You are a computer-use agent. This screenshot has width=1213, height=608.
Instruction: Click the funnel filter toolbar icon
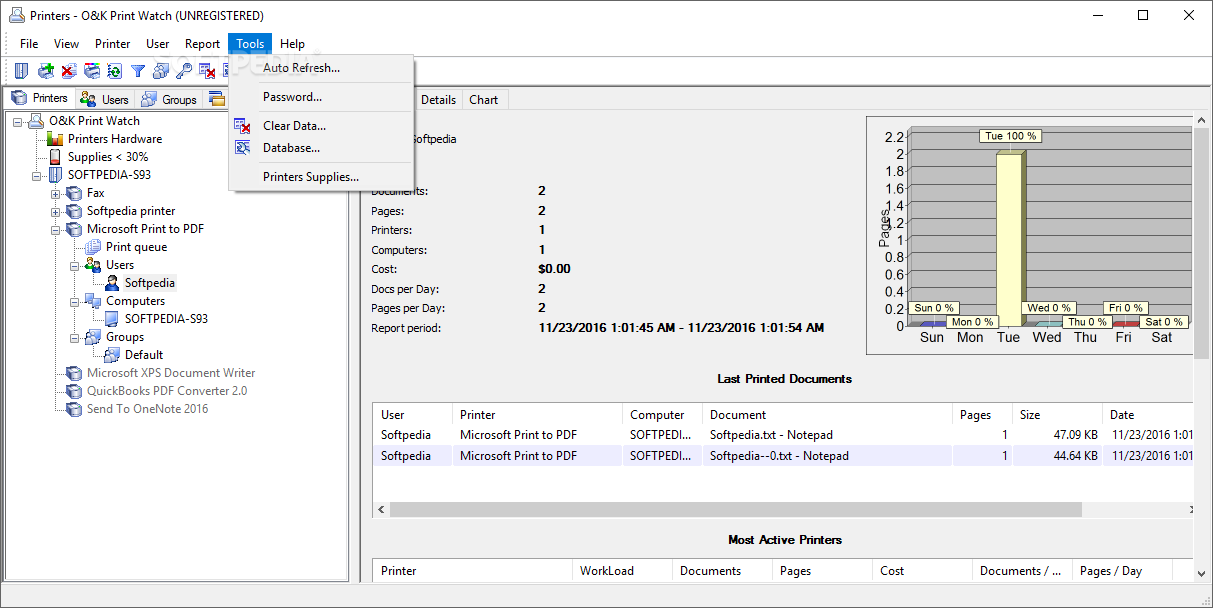138,70
